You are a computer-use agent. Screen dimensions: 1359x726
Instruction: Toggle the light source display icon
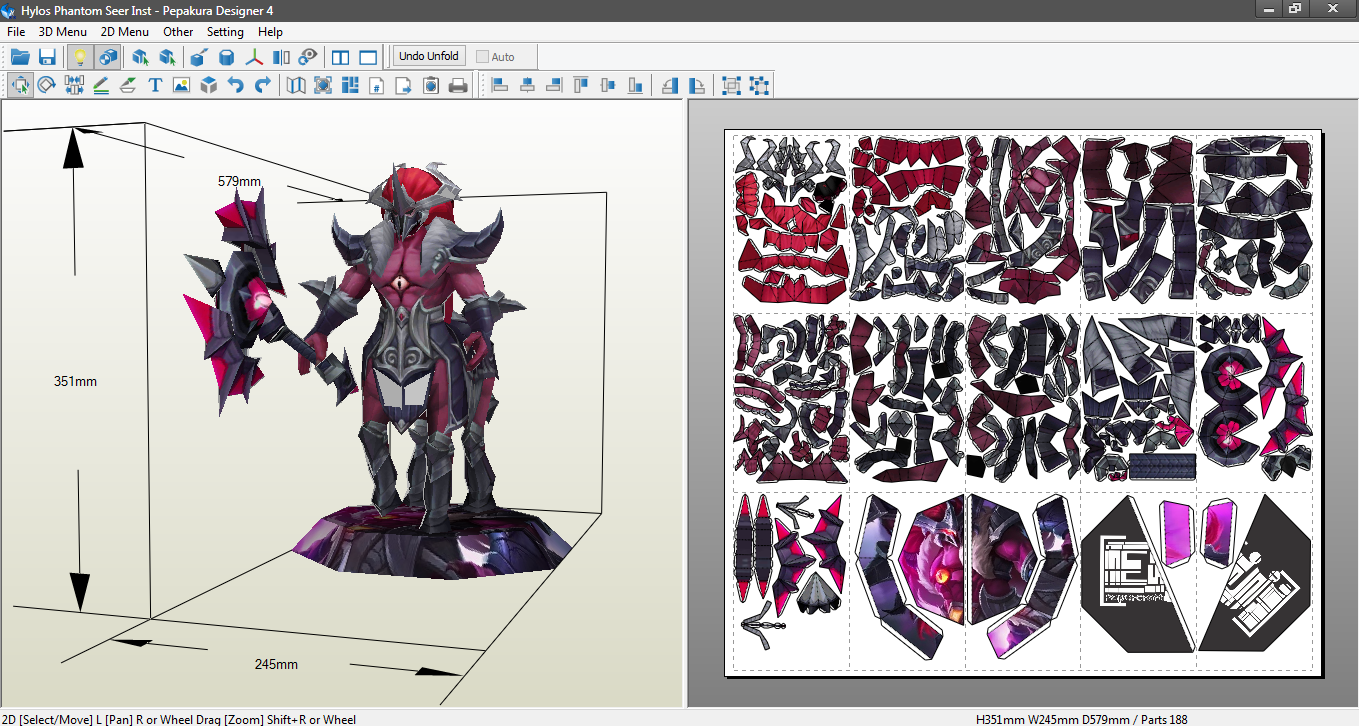[80, 57]
